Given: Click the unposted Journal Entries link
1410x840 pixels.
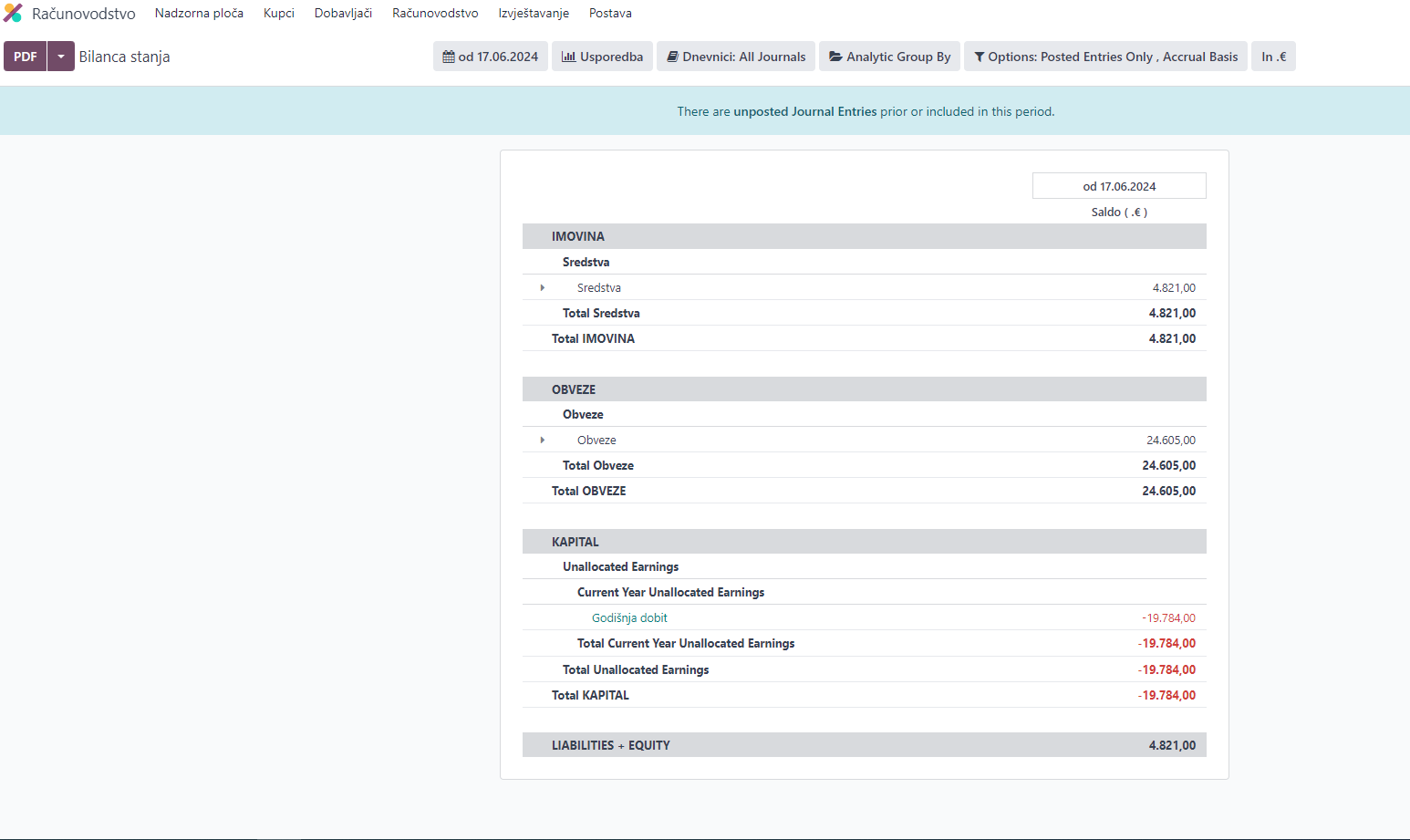Looking at the screenshot, I should (x=804, y=111).
